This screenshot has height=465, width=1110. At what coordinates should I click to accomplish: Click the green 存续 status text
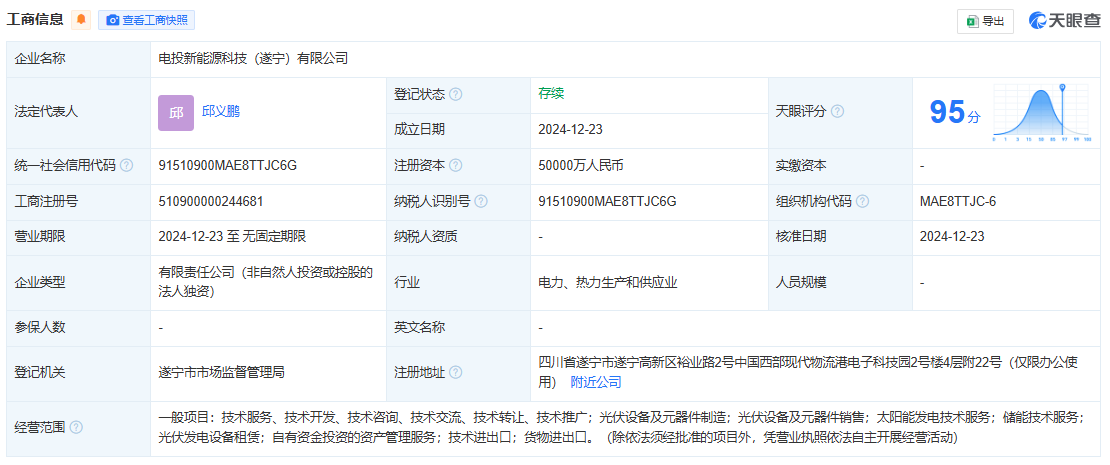click(551, 93)
